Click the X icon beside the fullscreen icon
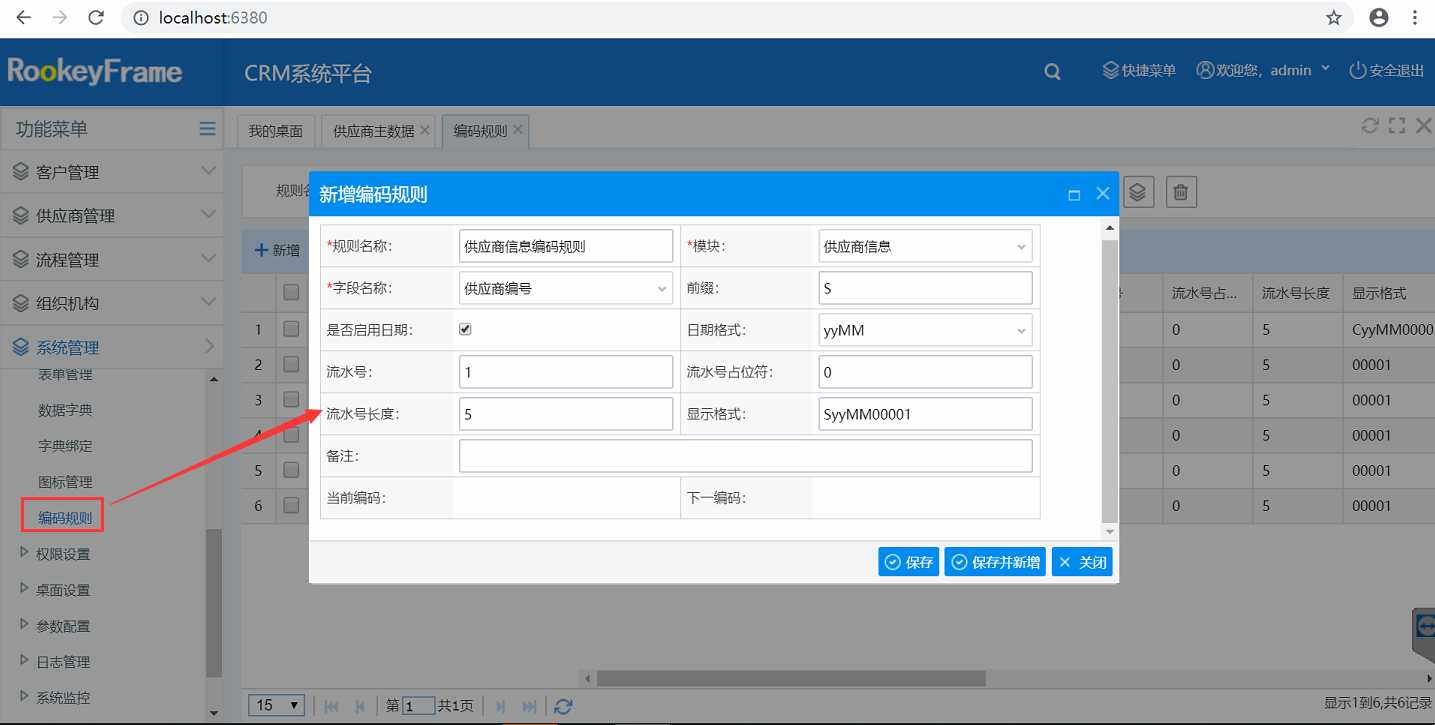 point(1423,125)
